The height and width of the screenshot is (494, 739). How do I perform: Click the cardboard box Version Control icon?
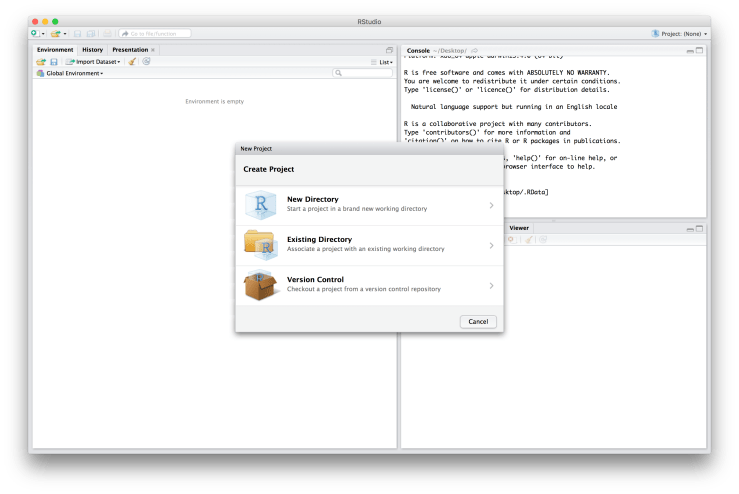click(260, 285)
